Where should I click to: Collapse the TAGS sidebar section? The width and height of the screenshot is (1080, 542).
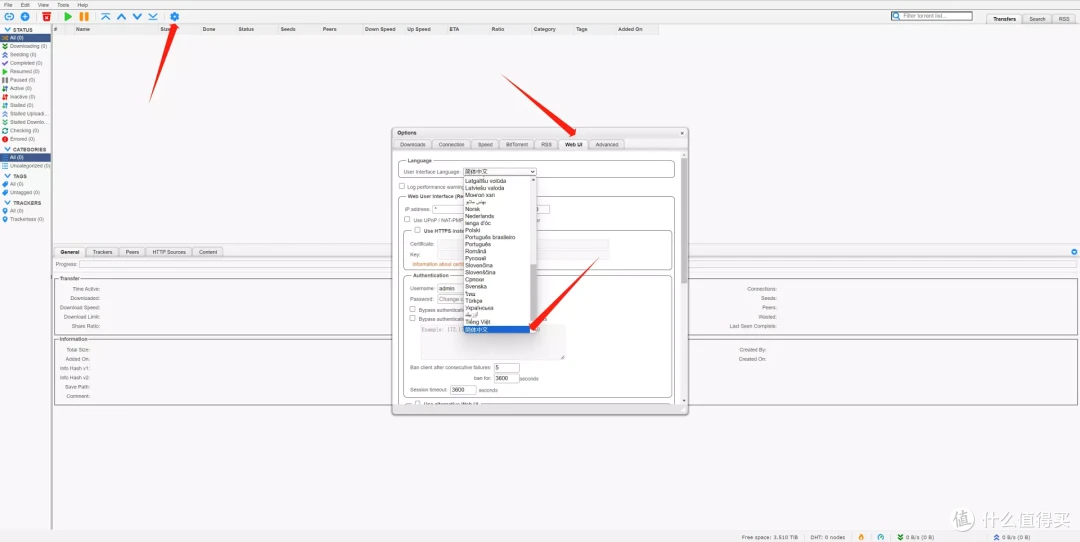tap(8, 176)
